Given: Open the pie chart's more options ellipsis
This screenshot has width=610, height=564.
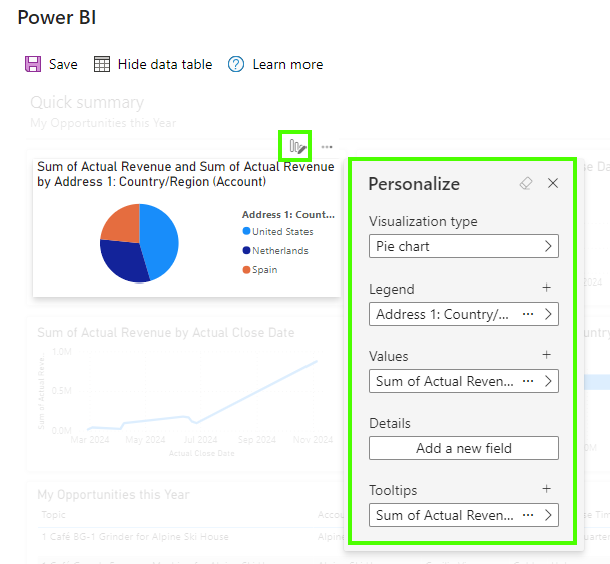Looking at the screenshot, I should coord(327,147).
